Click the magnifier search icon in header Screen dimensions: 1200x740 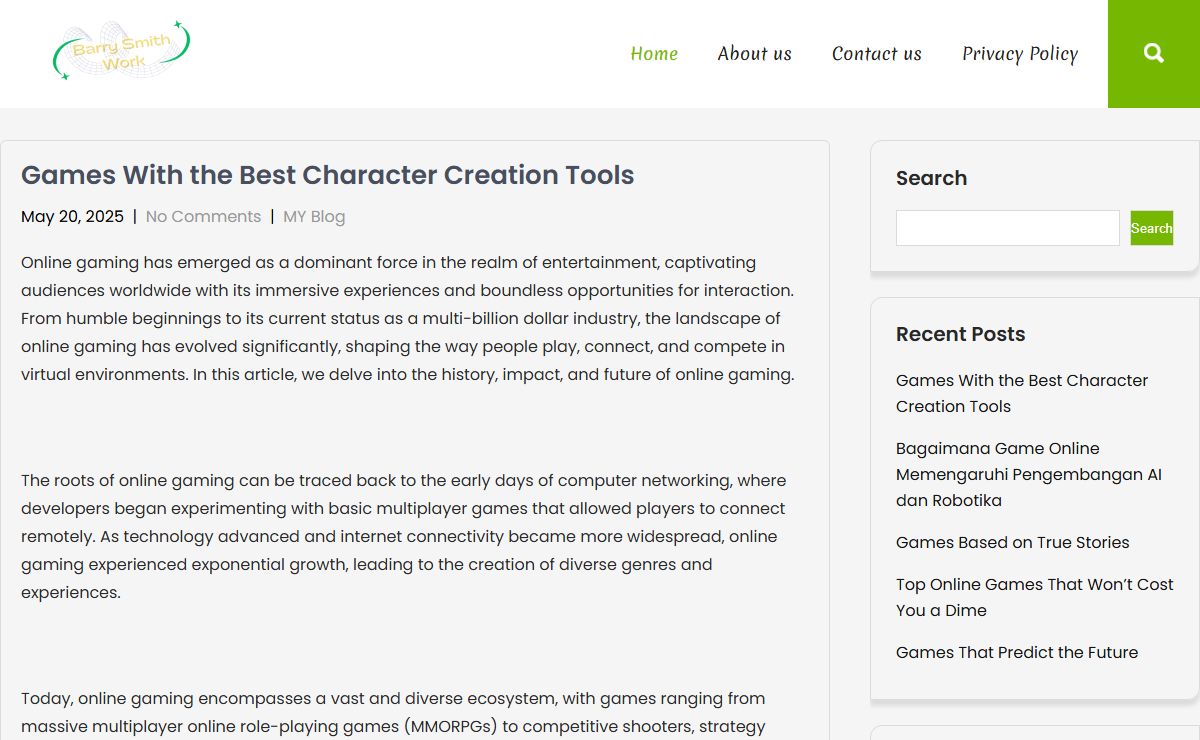tap(1154, 53)
